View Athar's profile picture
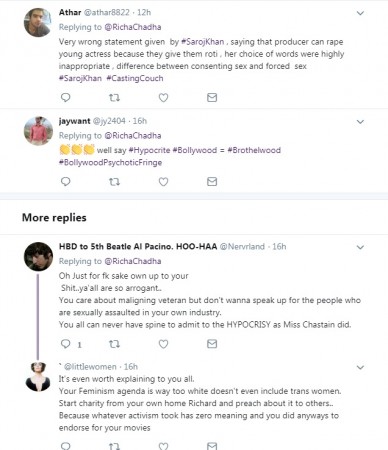388x450 pixels. 38,22
